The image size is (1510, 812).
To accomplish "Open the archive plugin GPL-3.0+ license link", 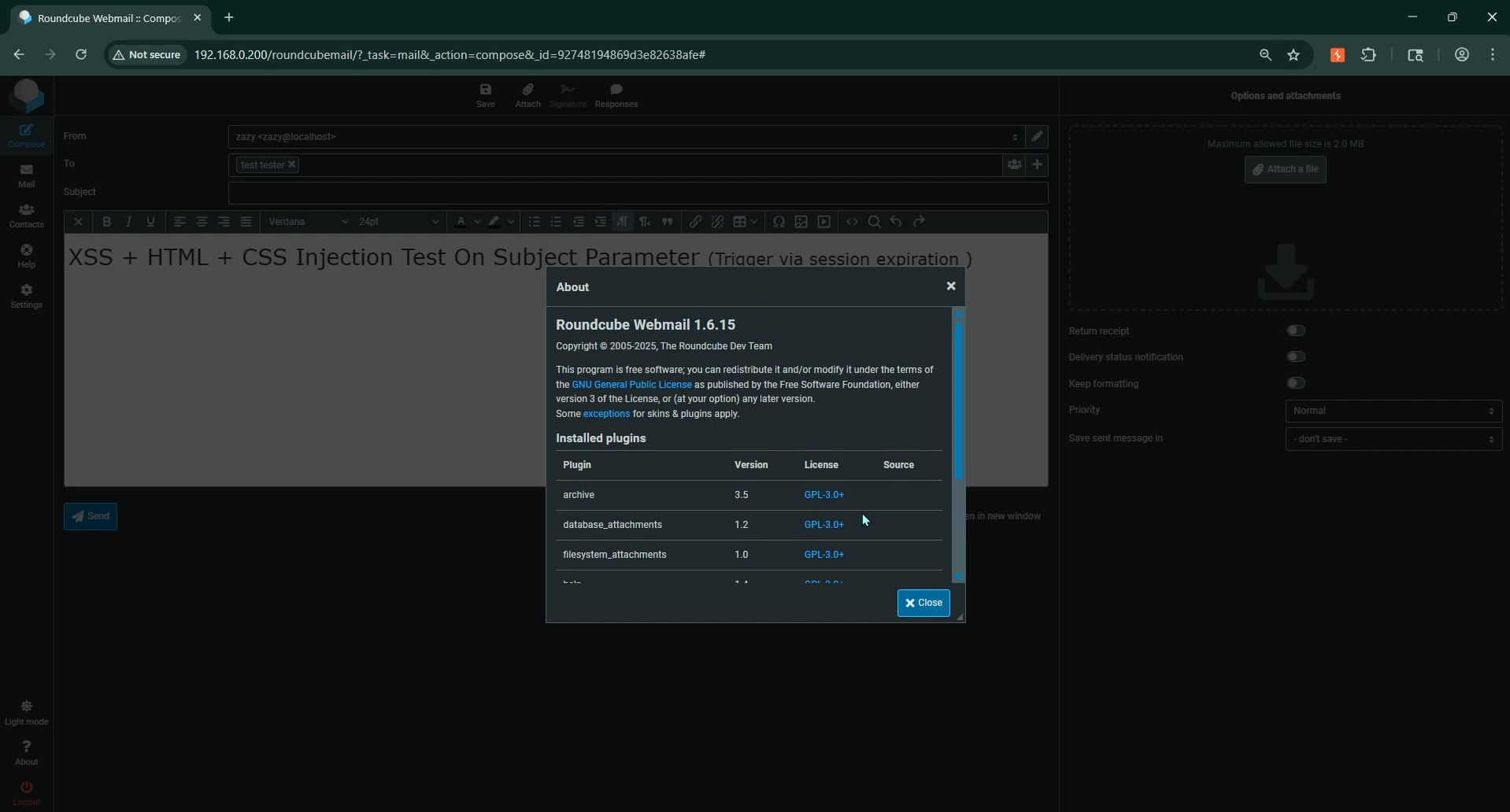I will pos(823,495).
